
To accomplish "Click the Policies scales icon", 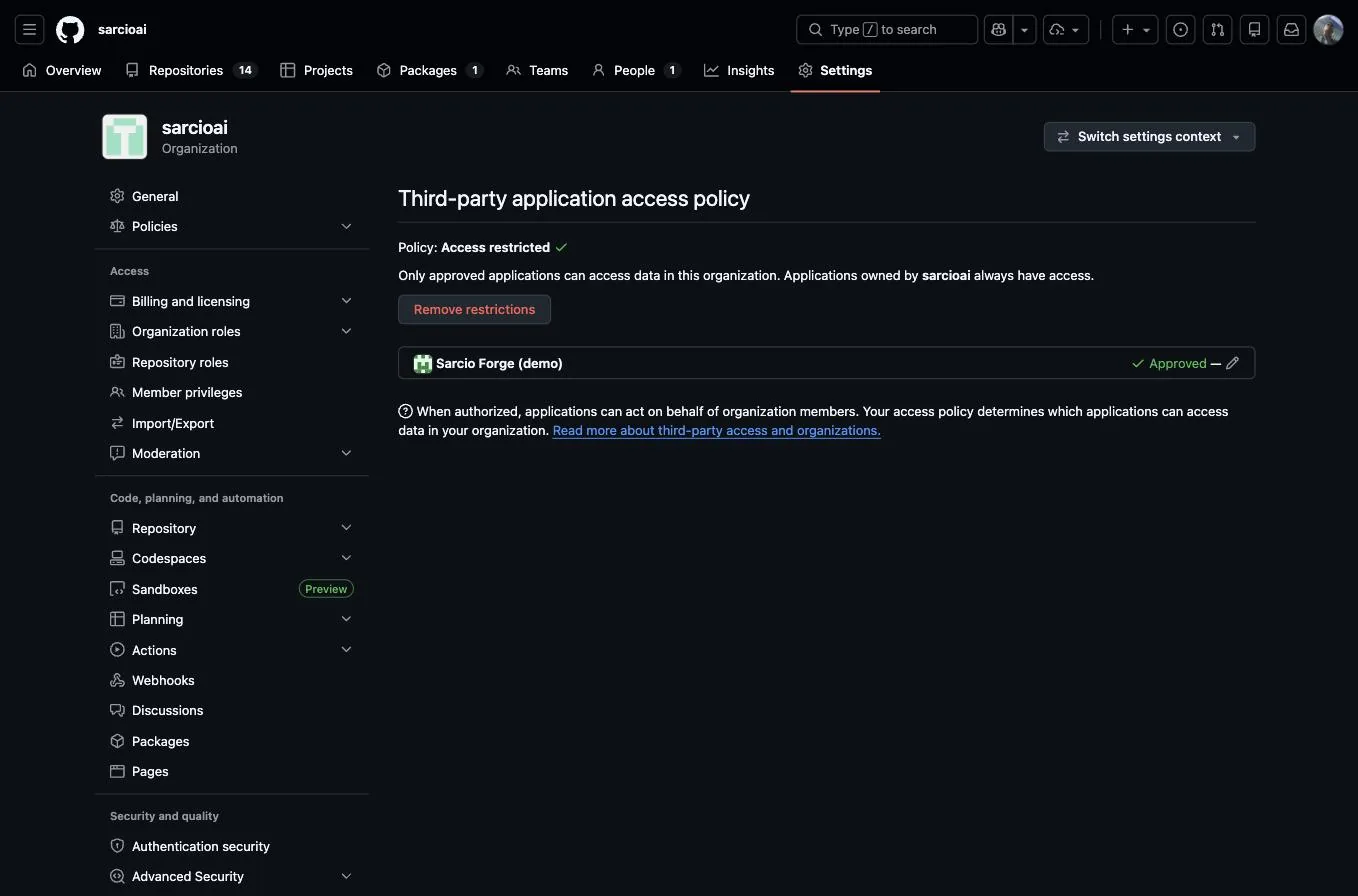I will 117,226.
